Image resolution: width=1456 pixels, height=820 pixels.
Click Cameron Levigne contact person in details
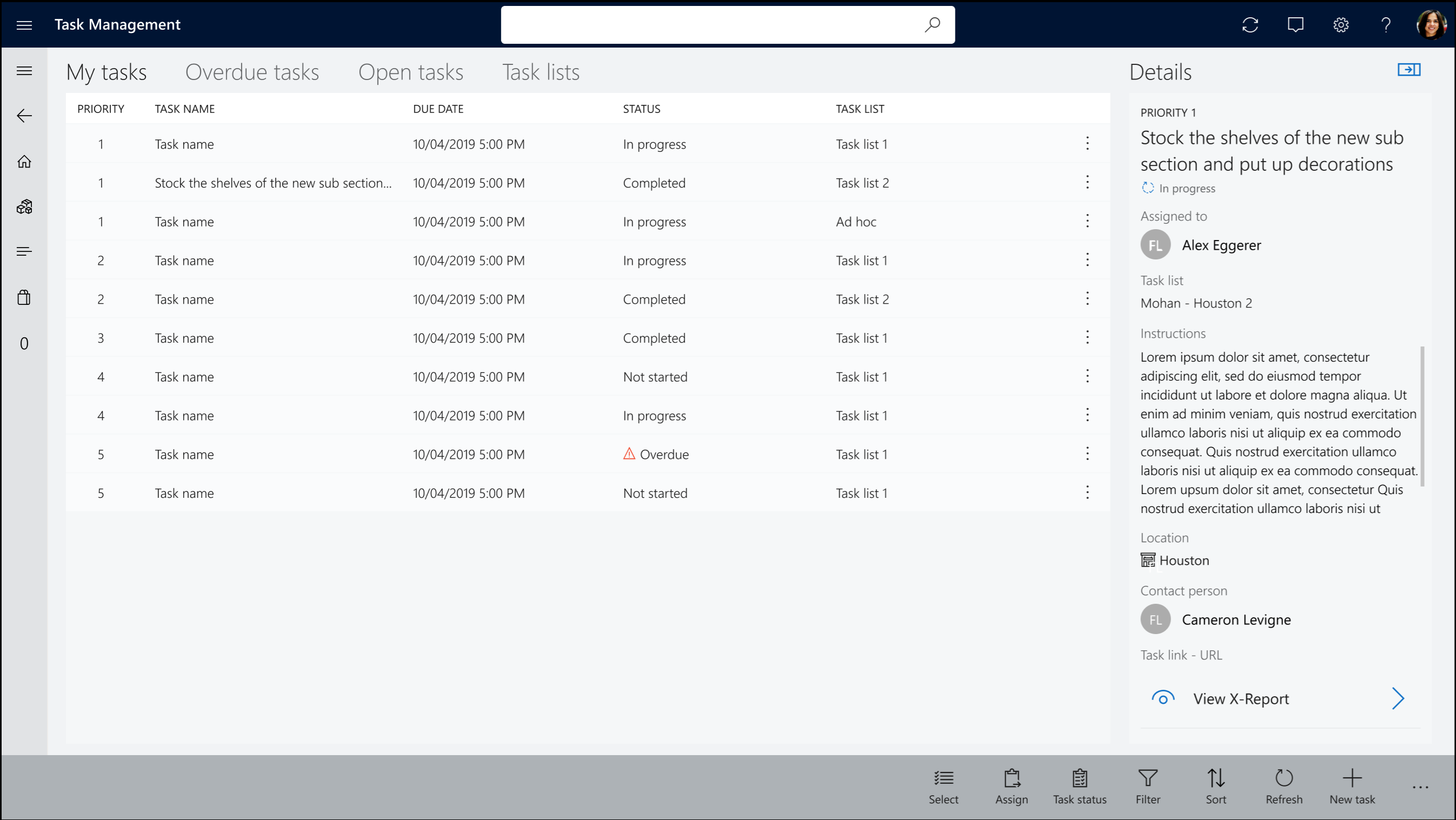click(1236, 619)
